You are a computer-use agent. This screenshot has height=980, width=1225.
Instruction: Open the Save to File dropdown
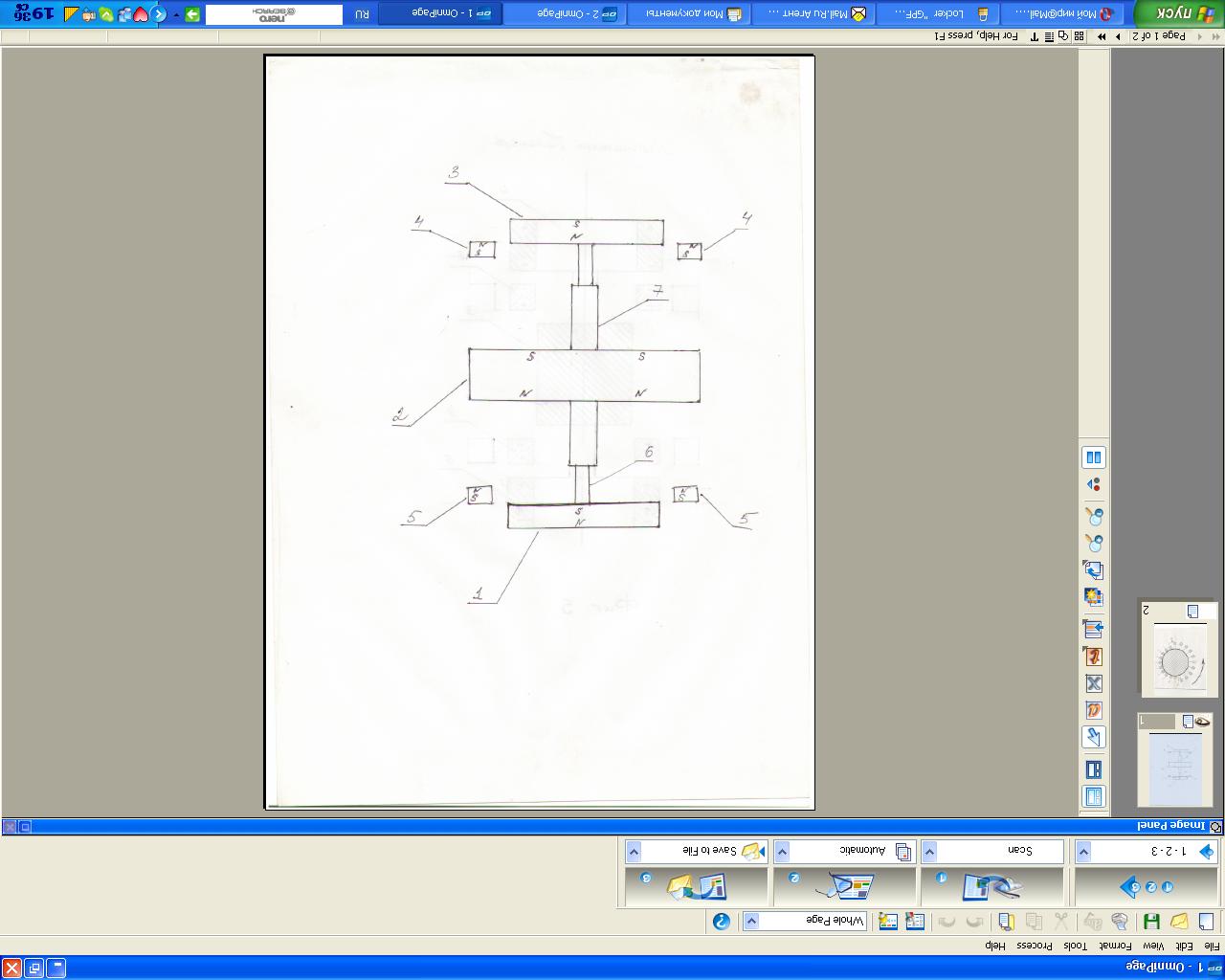coord(633,851)
